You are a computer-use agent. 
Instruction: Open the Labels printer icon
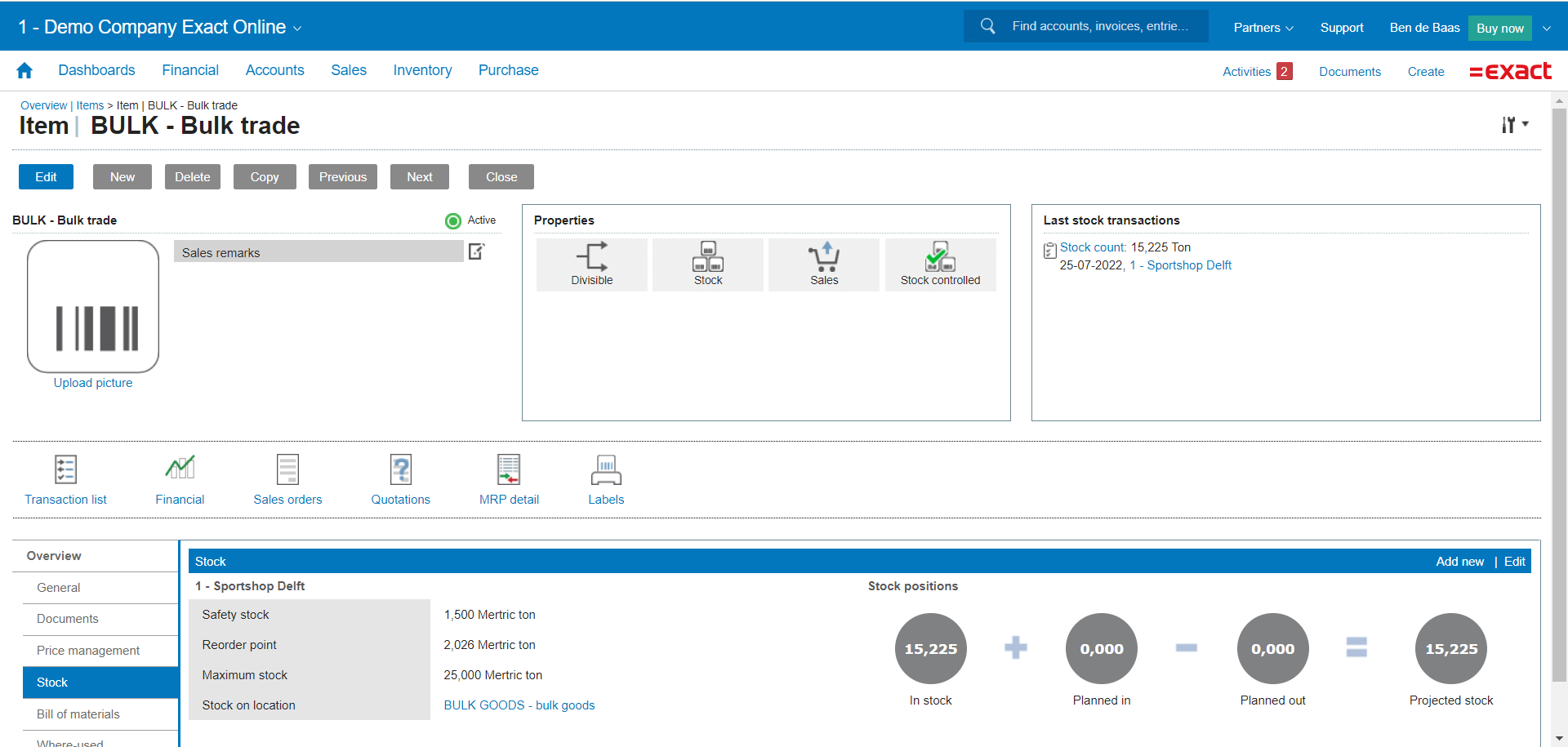click(x=606, y=470)
